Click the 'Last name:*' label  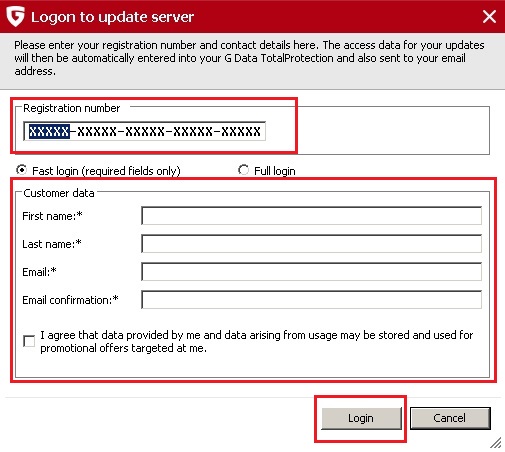click(52, 244)
